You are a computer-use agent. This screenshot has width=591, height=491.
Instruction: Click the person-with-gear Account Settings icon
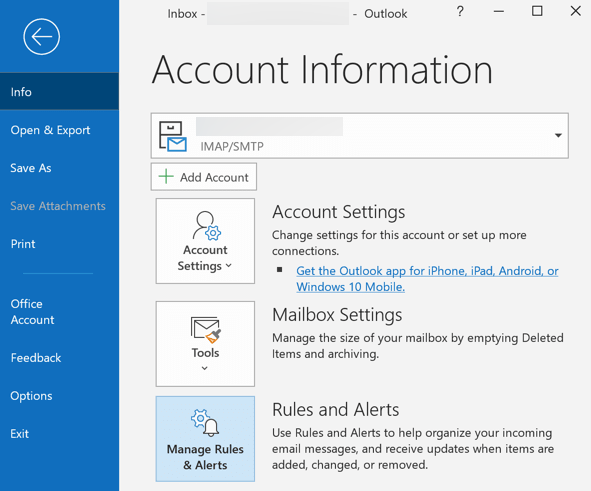tap(207, 226)
